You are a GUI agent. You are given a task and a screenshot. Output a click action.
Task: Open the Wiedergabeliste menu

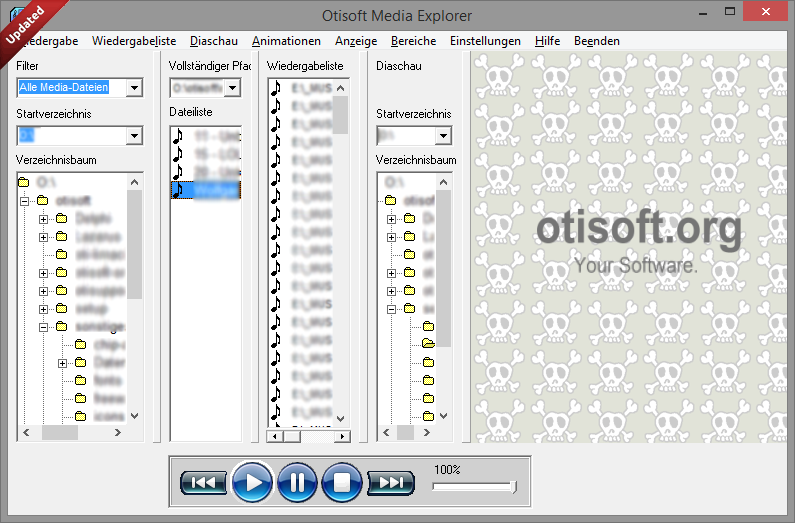coord(134,41)
